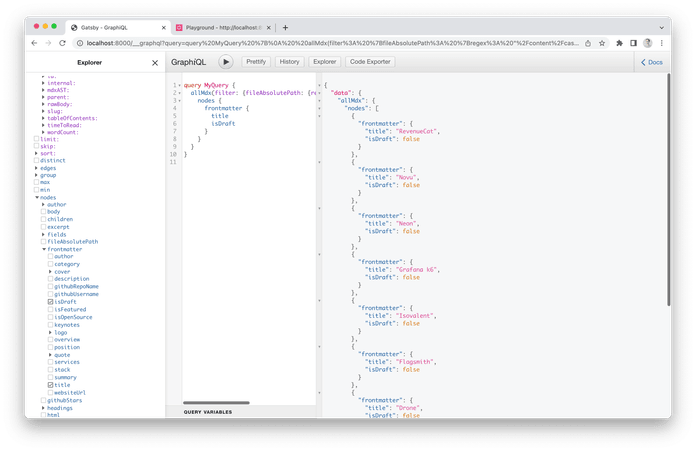Open the Code Exporter panel
This screenshot has height=451, width=696.
click(371, 62)
